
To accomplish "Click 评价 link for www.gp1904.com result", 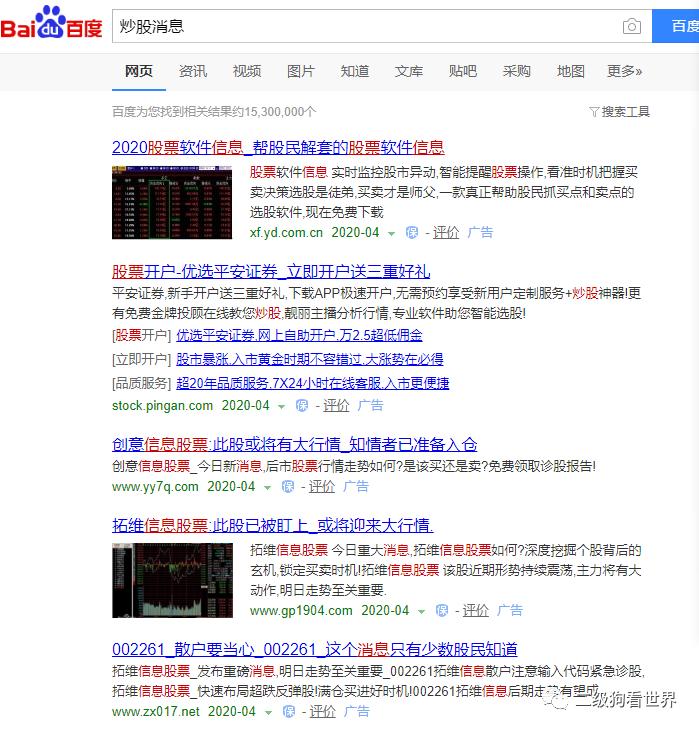I will click(x=475, y=610).
